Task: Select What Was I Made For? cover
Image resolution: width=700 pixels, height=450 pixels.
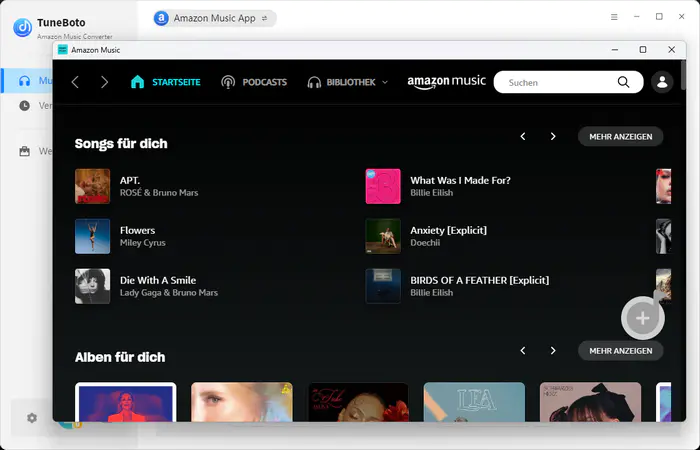Action: click(383, 186)
